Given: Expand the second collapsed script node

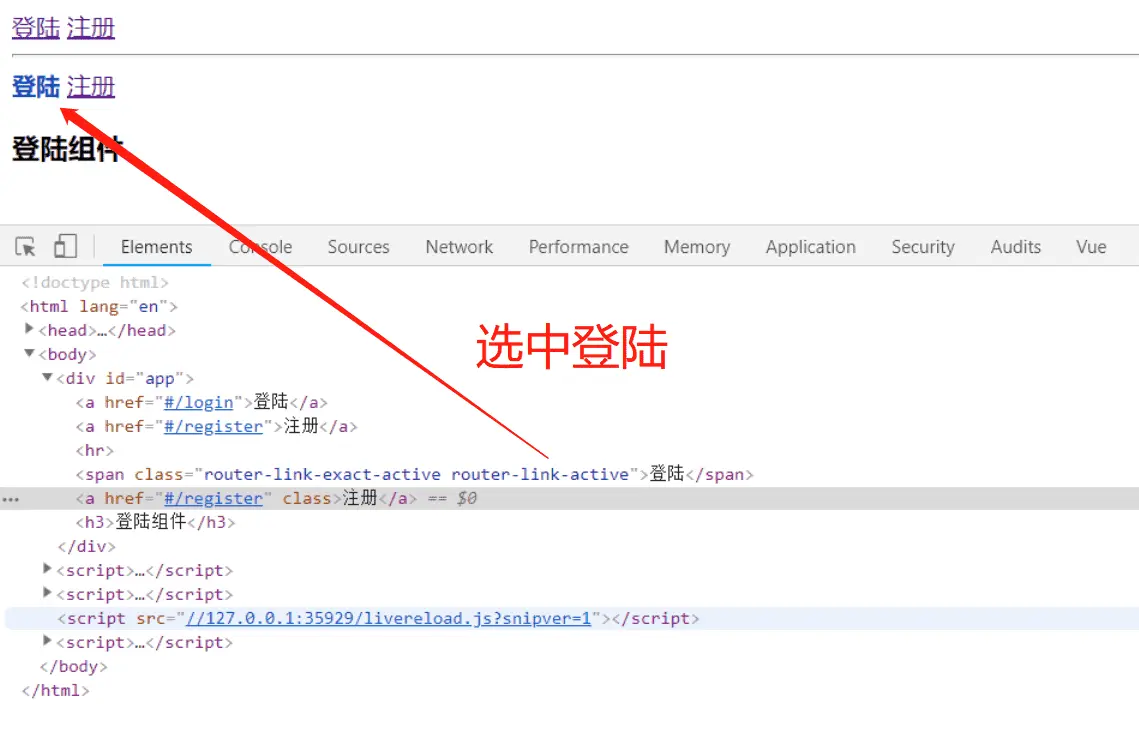Looking at the screenshot, I should [47, 593].
